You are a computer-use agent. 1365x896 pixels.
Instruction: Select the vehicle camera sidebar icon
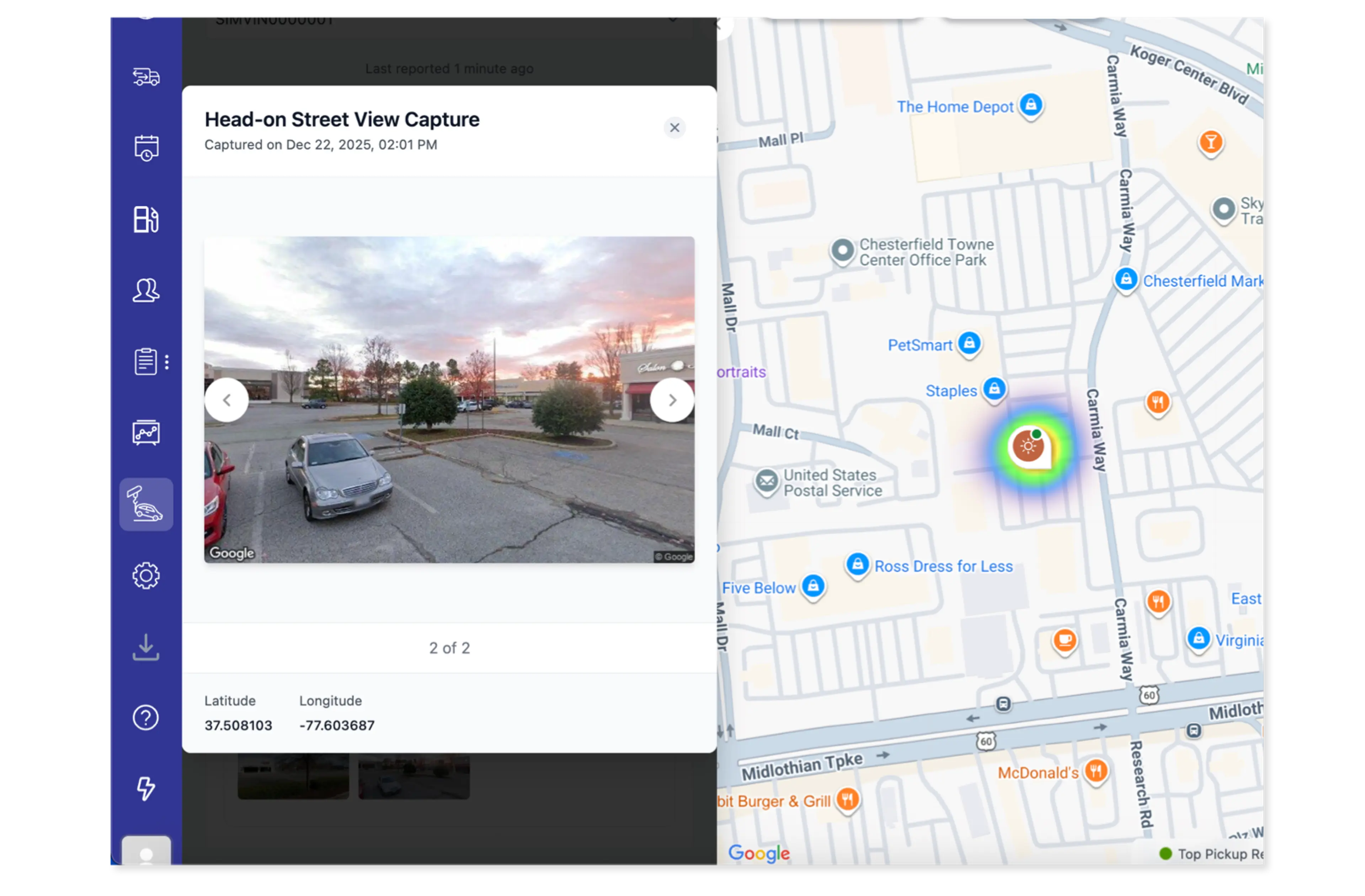[146, 504]
